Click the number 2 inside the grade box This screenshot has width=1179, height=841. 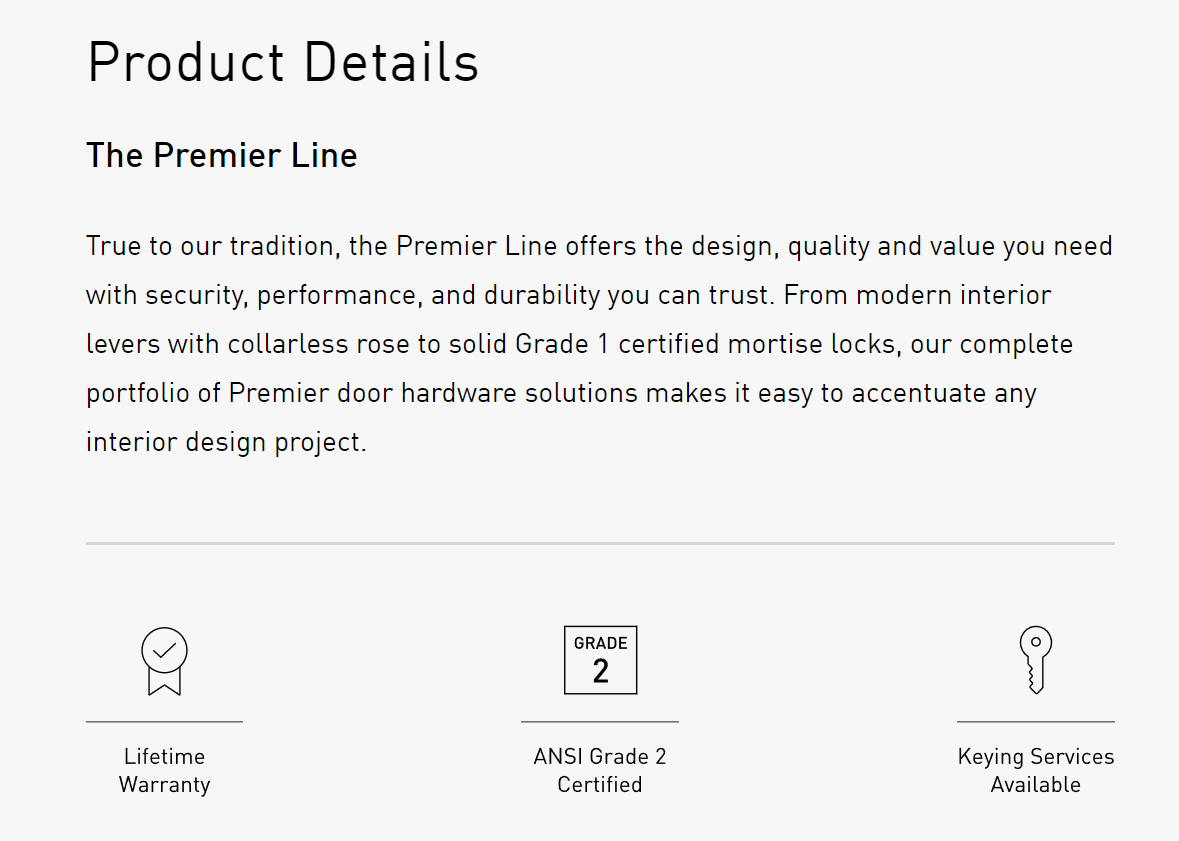600,672
